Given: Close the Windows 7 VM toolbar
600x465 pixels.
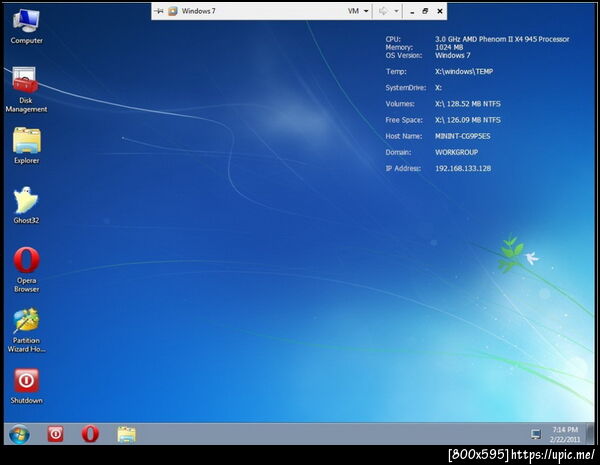Looking at the screenshot, I should [x=440, y=11].
